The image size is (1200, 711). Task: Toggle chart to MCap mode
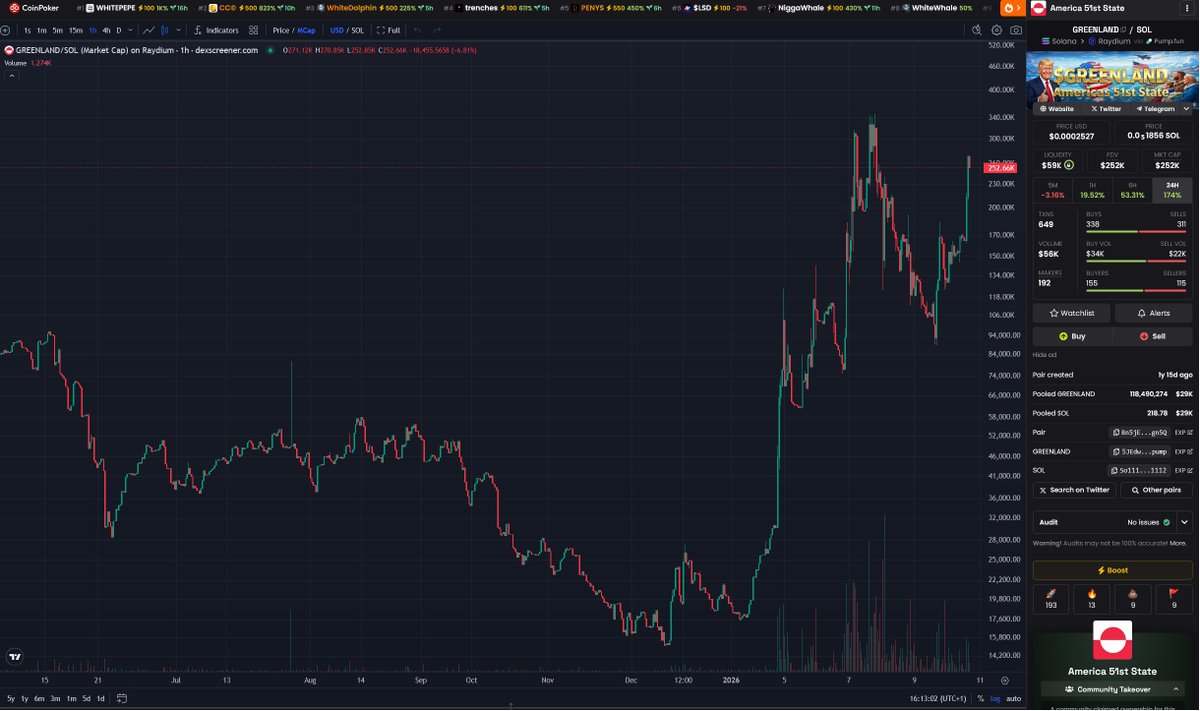coord(306,30)
